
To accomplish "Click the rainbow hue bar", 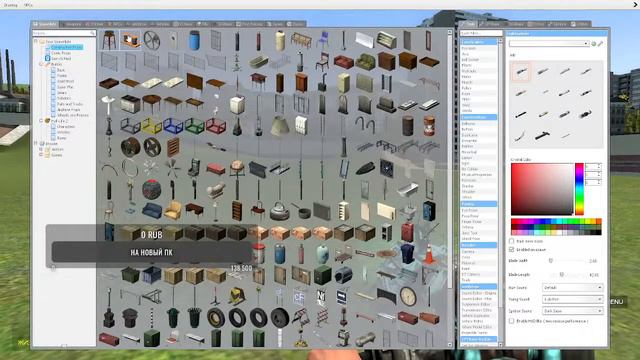I will 579,189.
